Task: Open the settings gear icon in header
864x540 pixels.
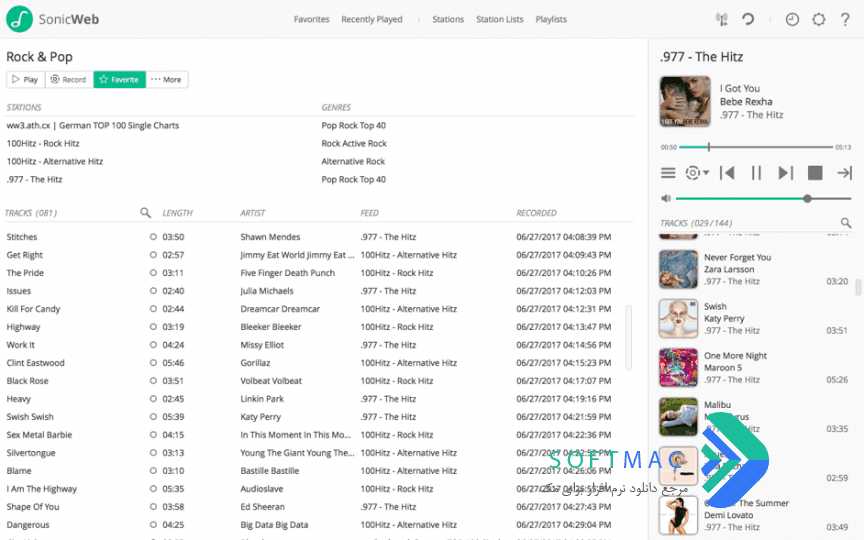Action: pos(819,19)
